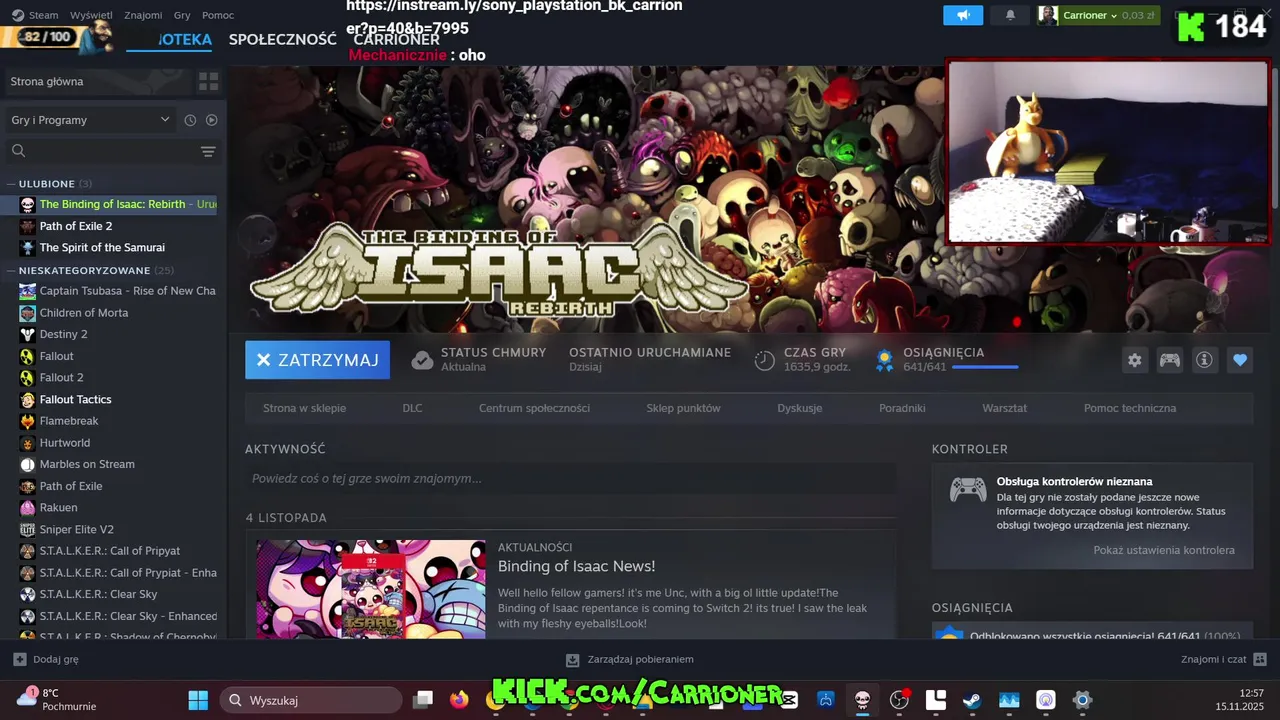Switch to the SPOŁECZNOŚĆ tab
The width and height of the screenshot is (1280, 720).
pos(282,39)
